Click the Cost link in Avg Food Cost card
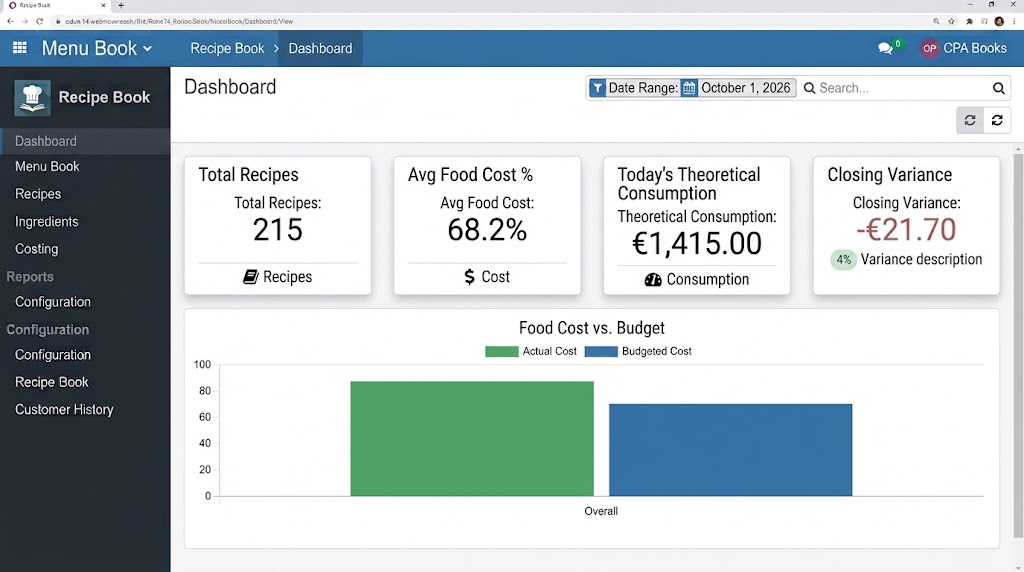The image size is (1024, 572). [x=496, y=277]
